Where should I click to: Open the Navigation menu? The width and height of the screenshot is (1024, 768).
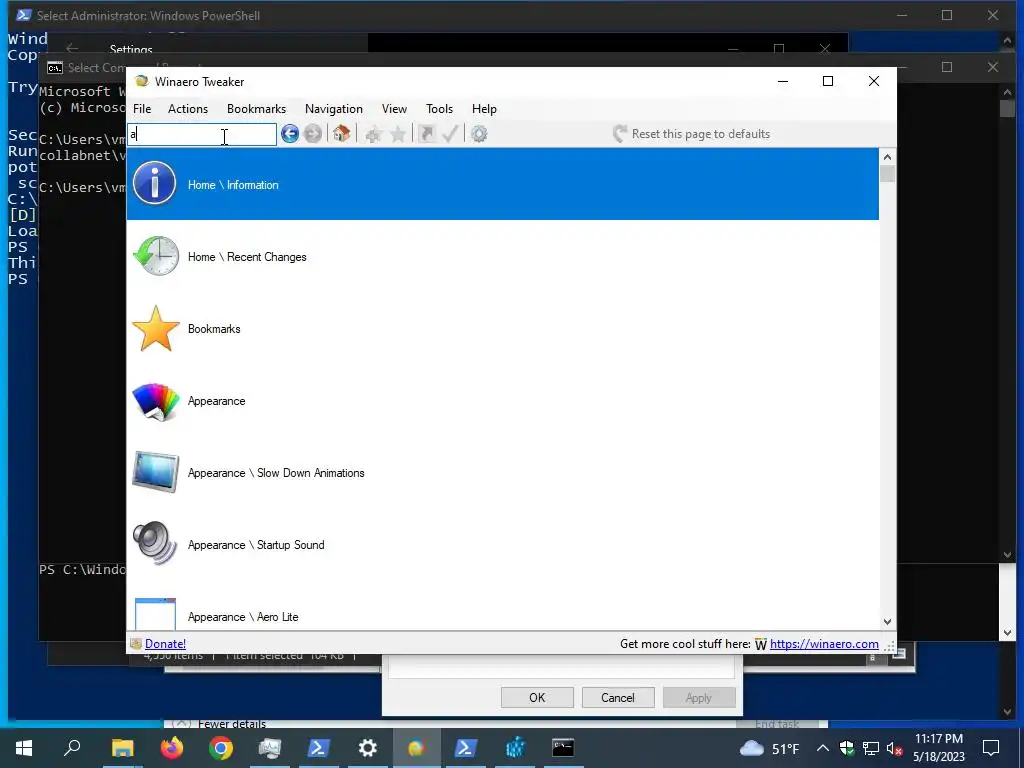334,109
